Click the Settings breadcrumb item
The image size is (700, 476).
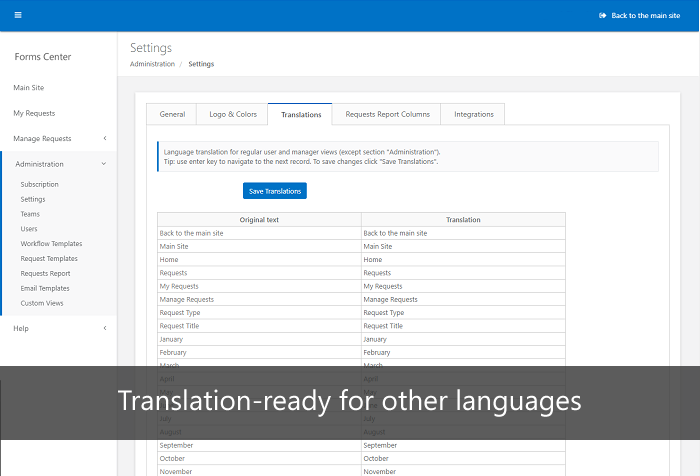(x=201, y=64)
